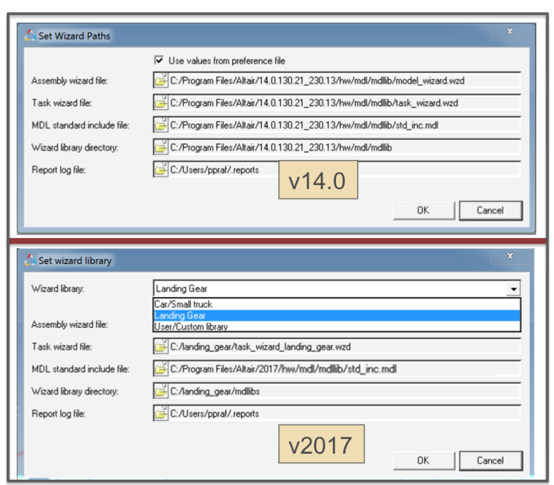Browse Report log file in Set wizard library dialog
The width and height of the screenshot is (554, 485).
click(x=161, y=413)
